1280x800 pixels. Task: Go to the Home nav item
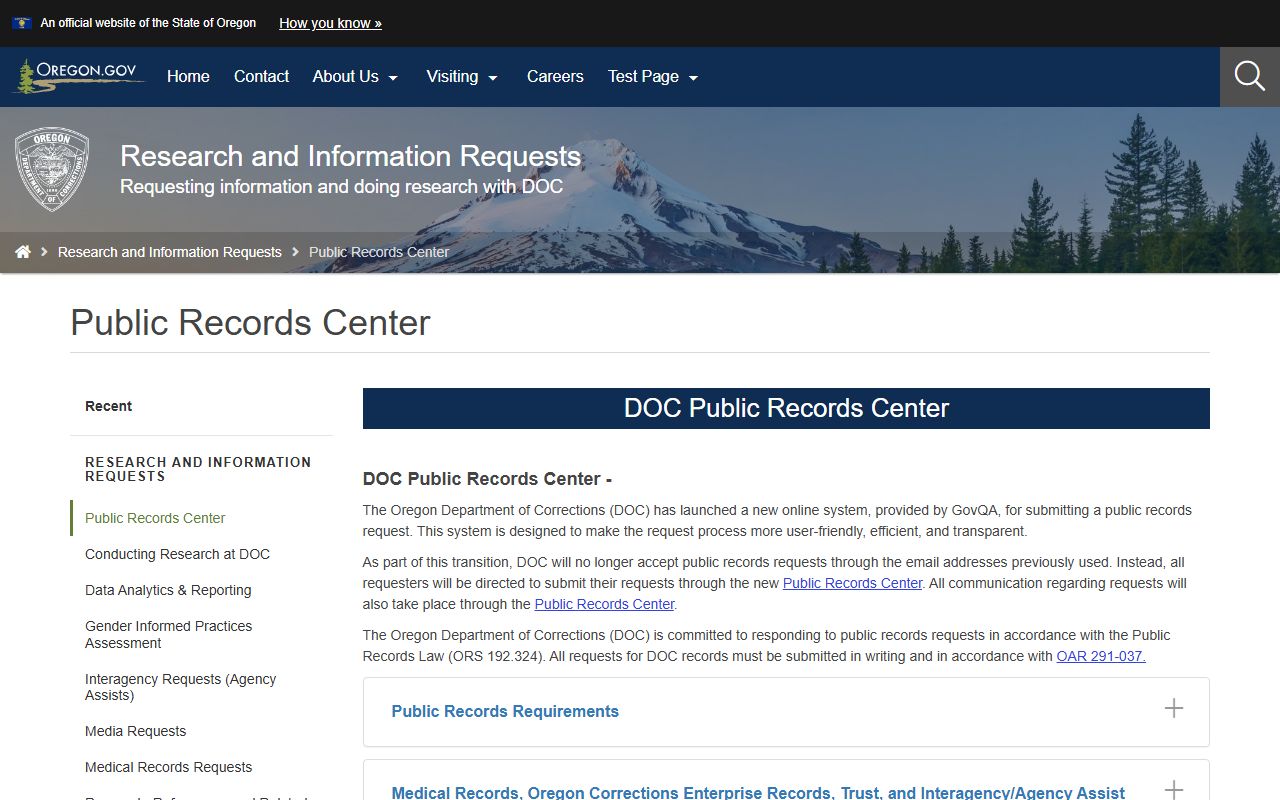coord(188,76)
